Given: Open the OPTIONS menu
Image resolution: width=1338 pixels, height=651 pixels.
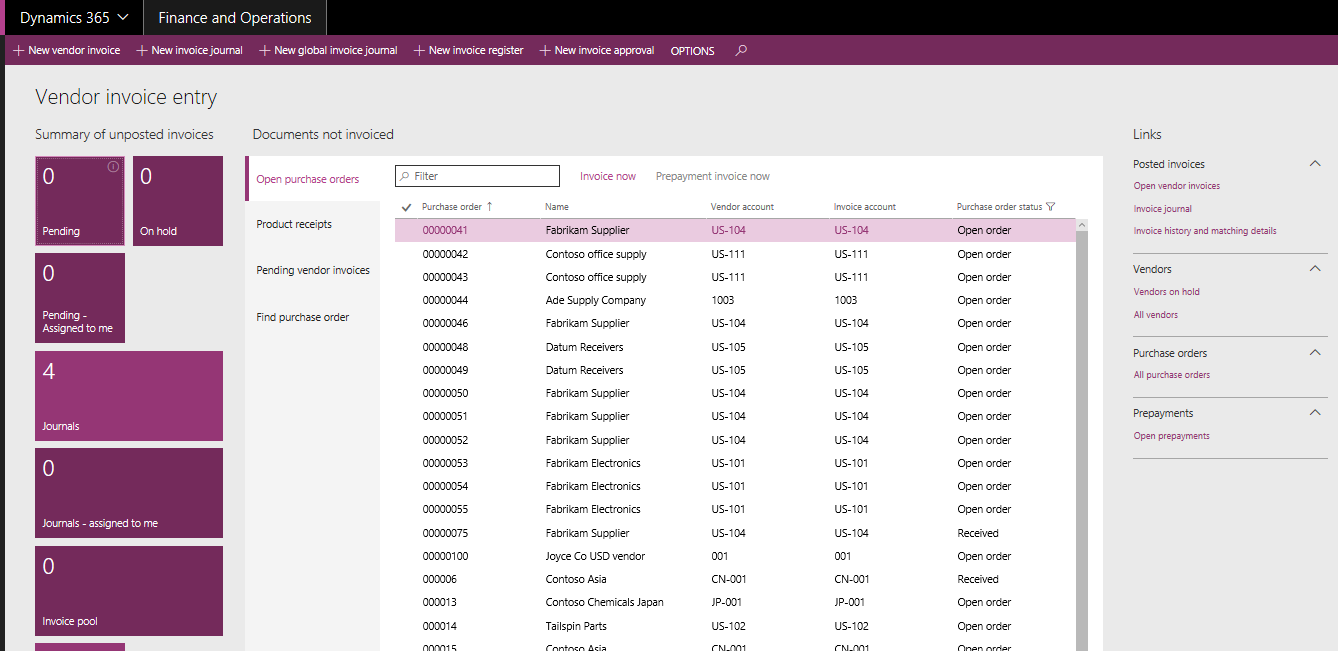Looking at the screenshot, I should (692, 51).
